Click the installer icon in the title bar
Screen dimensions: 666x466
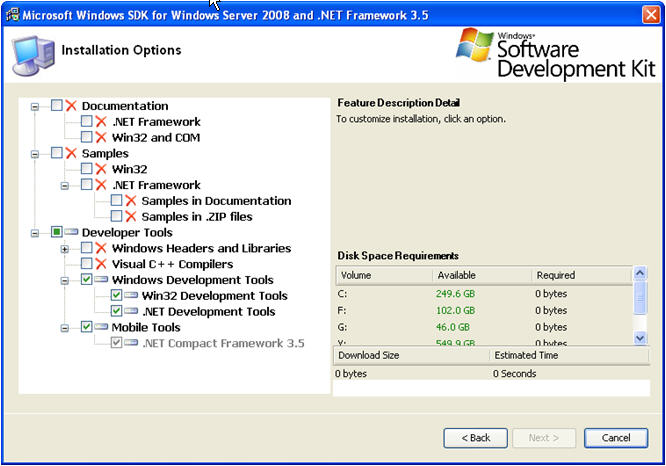12,15
